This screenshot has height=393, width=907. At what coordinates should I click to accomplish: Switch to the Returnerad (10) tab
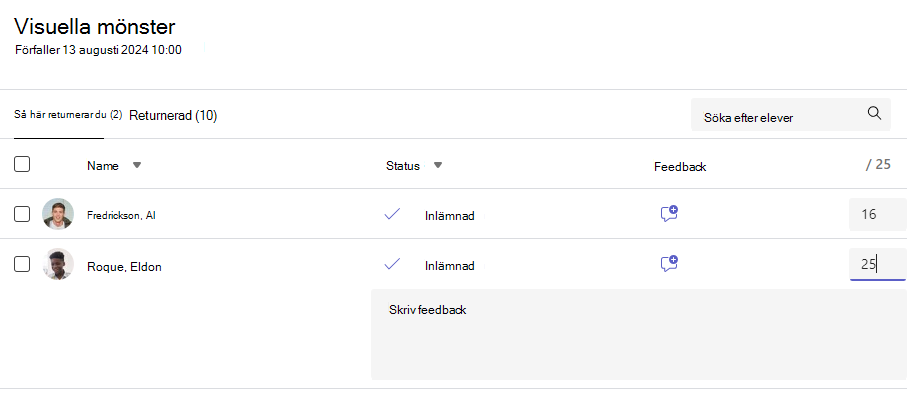pyautogui.click(x=173, y=116)
